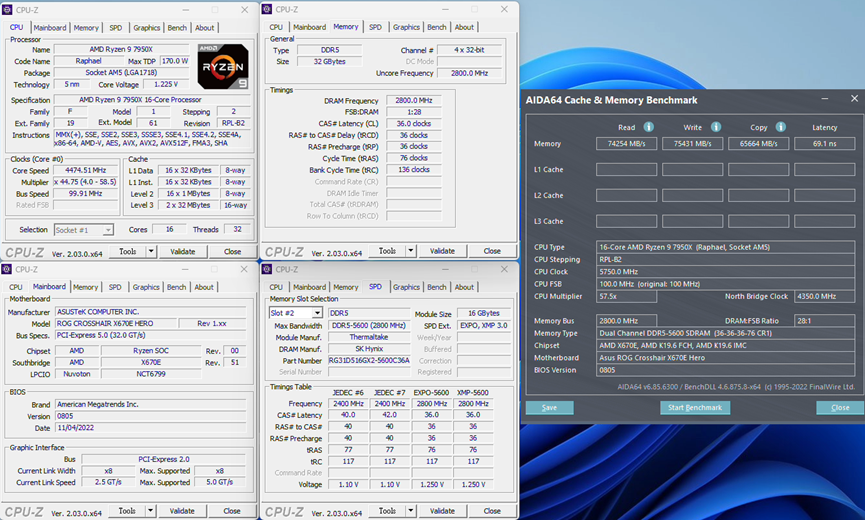Viewport: 865px width, 520px height.
Task: Click the Max Bandwidth value DDR5-5600 (2800 MHz)
Action: (369, 325)
